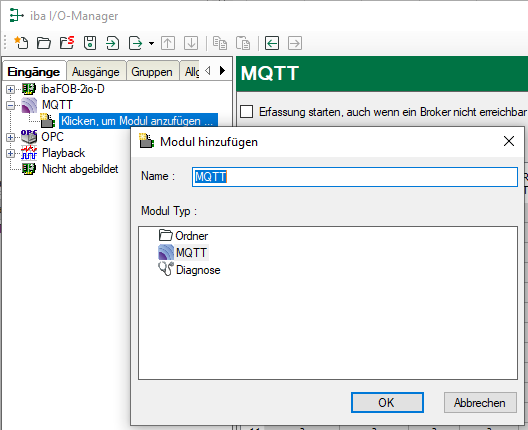Choose the MQTT module type in list
This screenshot has height=430, width=528.
pyautogui.click(x=191, y=253)
